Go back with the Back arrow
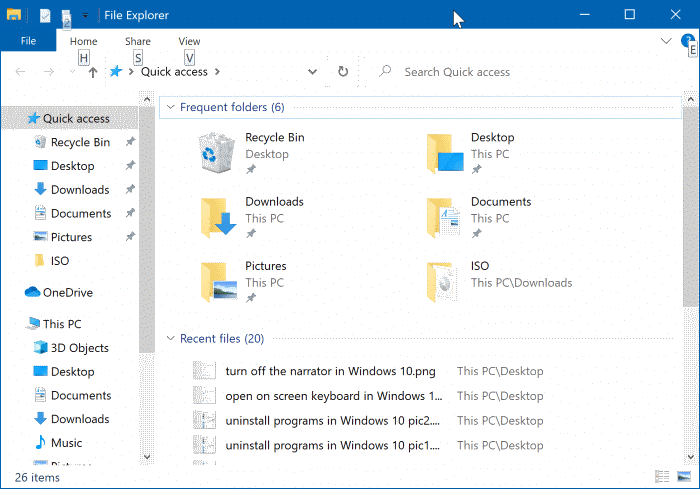Screen dimensions: 700x489 [x=20, y=71]
